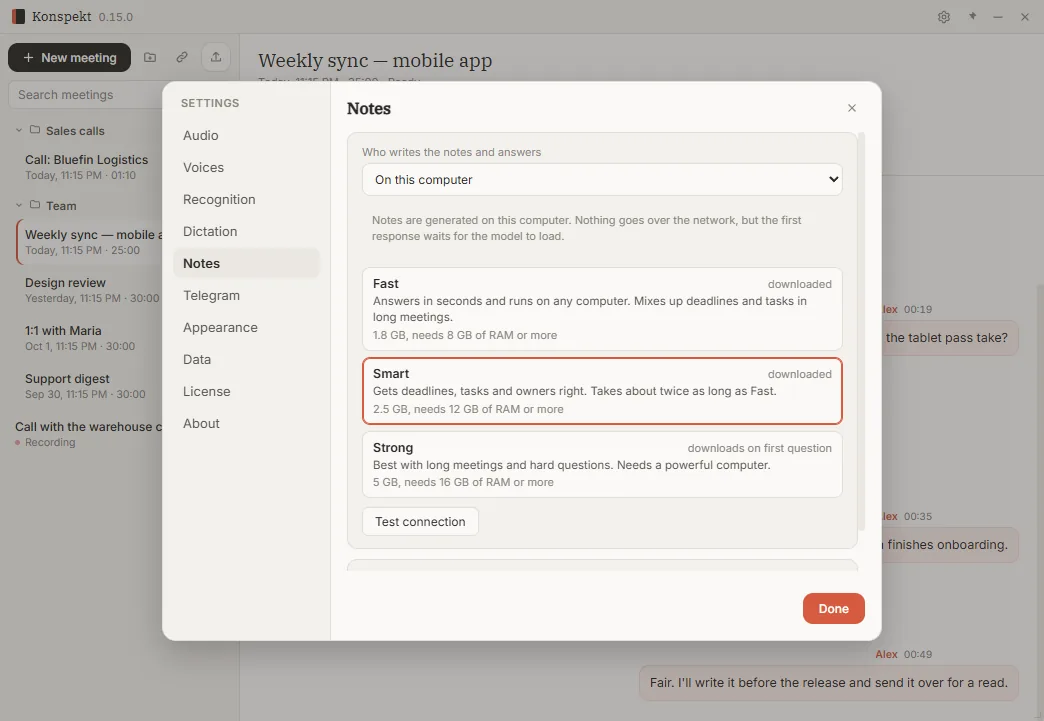Click the Test connection button
Viewport: 1044px width, 721px height.
pyautogui.click(x=420, y=521)
